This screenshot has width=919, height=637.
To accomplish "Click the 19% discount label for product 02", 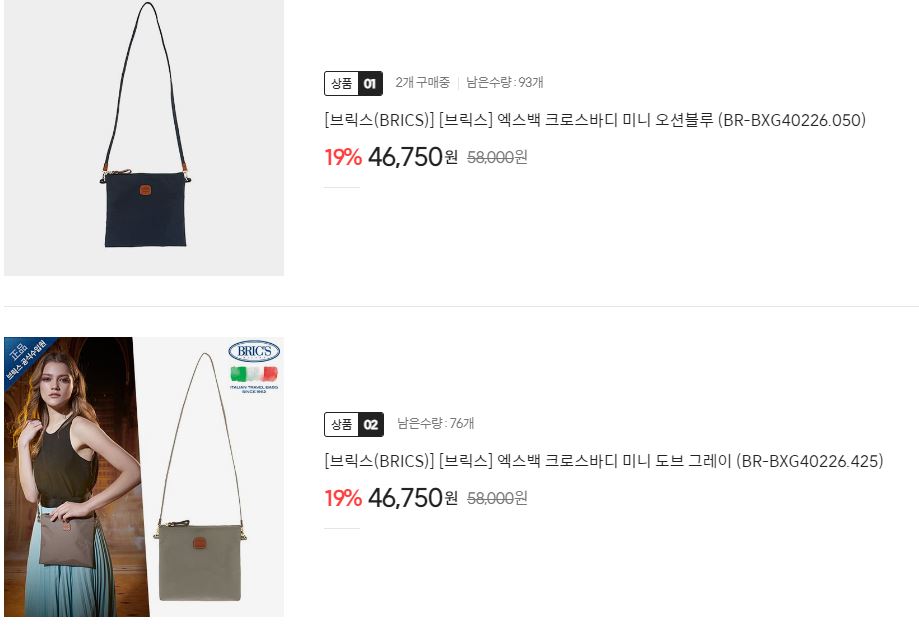I will click(343, 498).
